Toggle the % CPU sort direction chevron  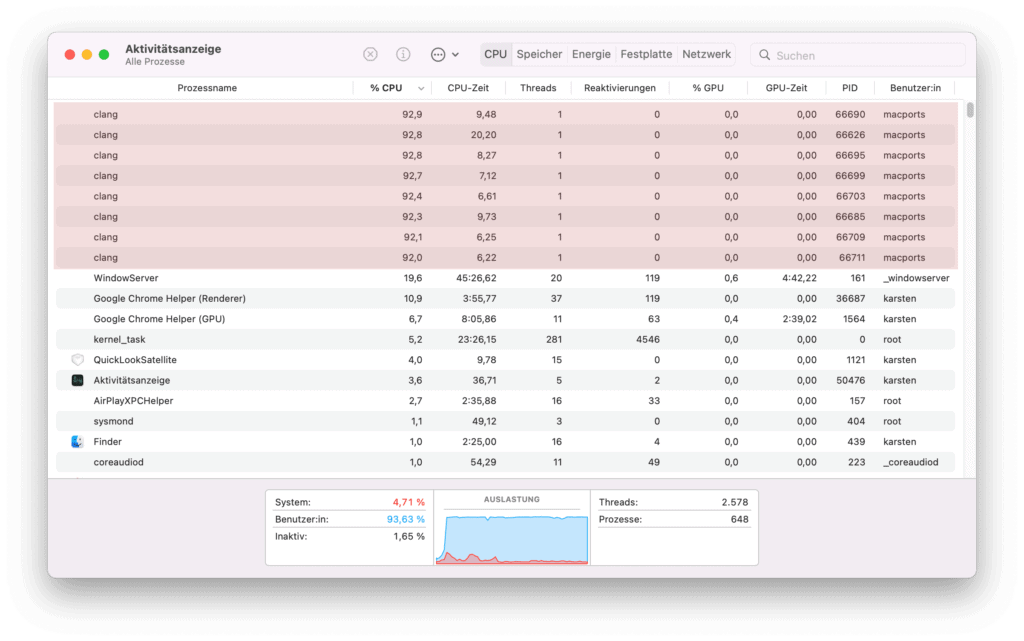pos(421,88)
